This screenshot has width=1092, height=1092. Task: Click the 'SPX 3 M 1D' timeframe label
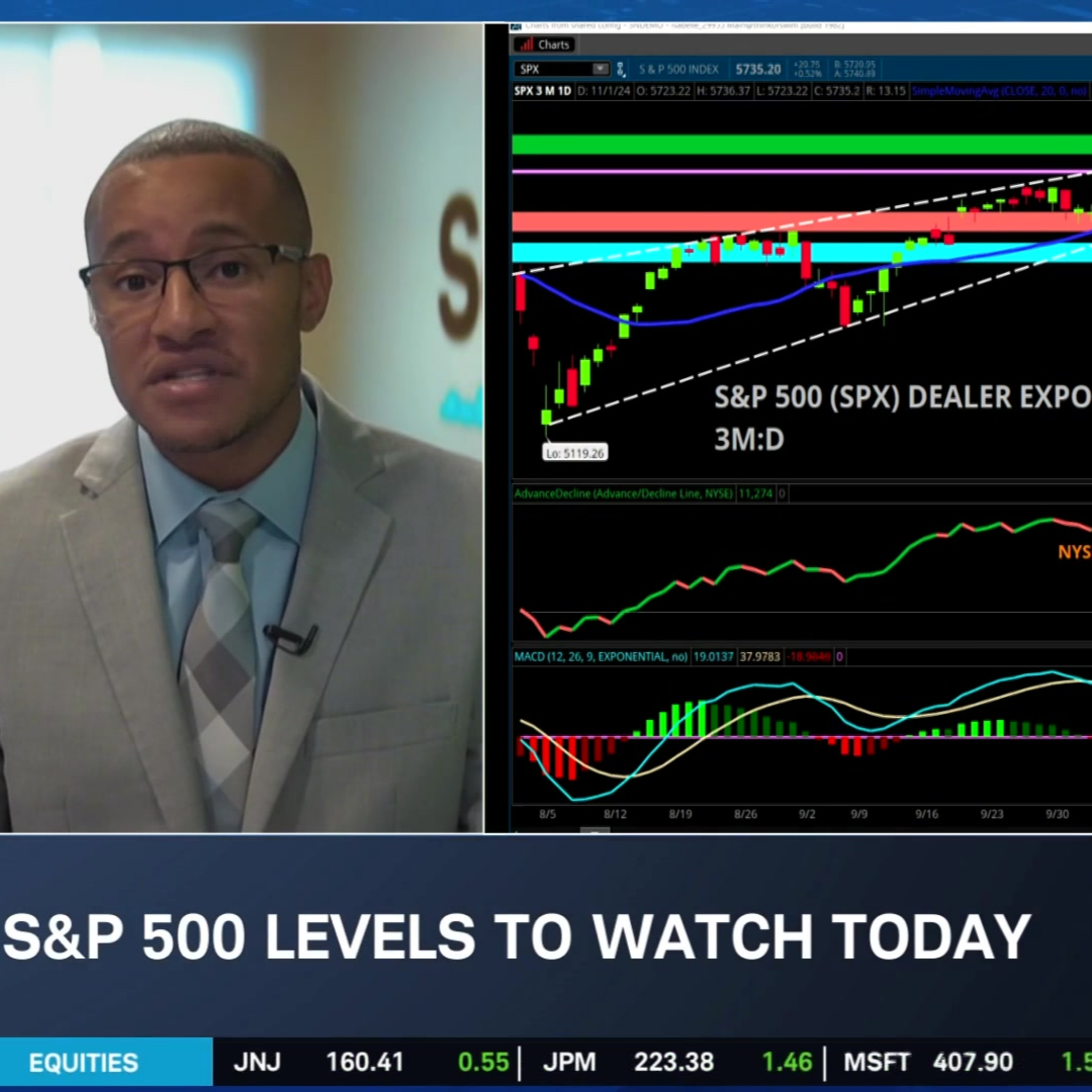[542, 91]
